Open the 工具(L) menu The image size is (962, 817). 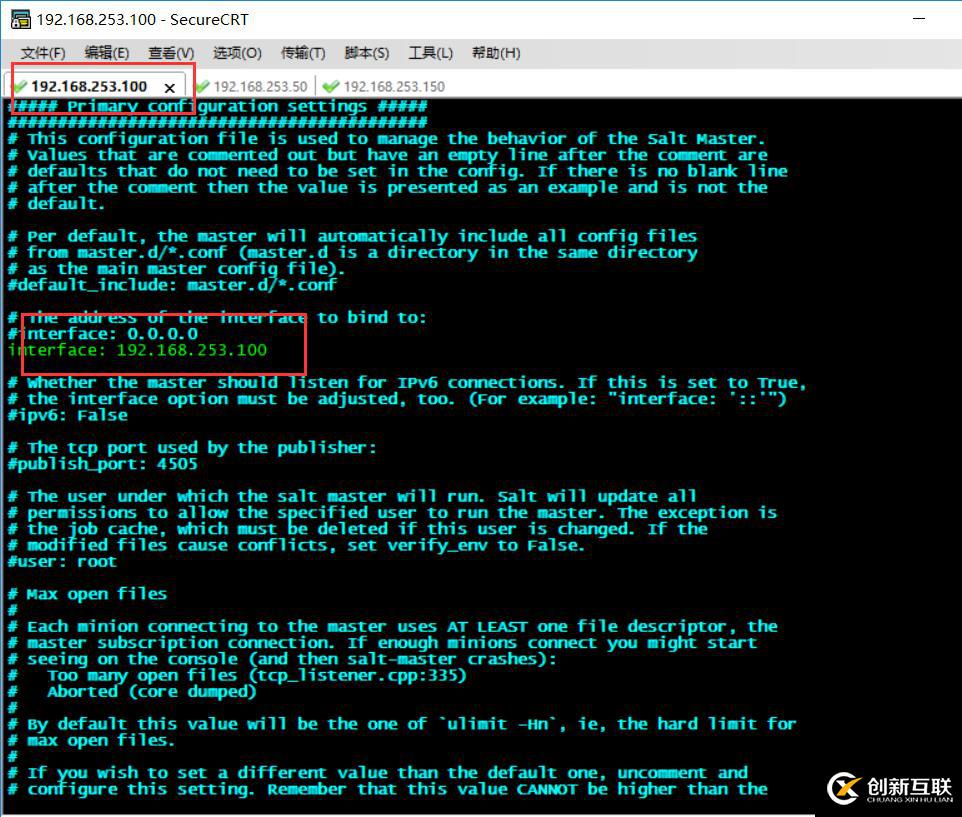[431, 53]
